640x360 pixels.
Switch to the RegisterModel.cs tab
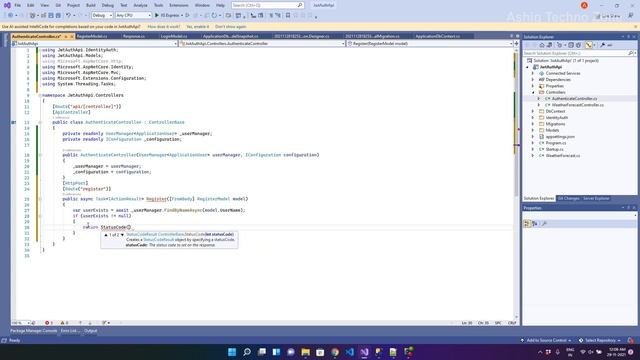click(92, 36)
